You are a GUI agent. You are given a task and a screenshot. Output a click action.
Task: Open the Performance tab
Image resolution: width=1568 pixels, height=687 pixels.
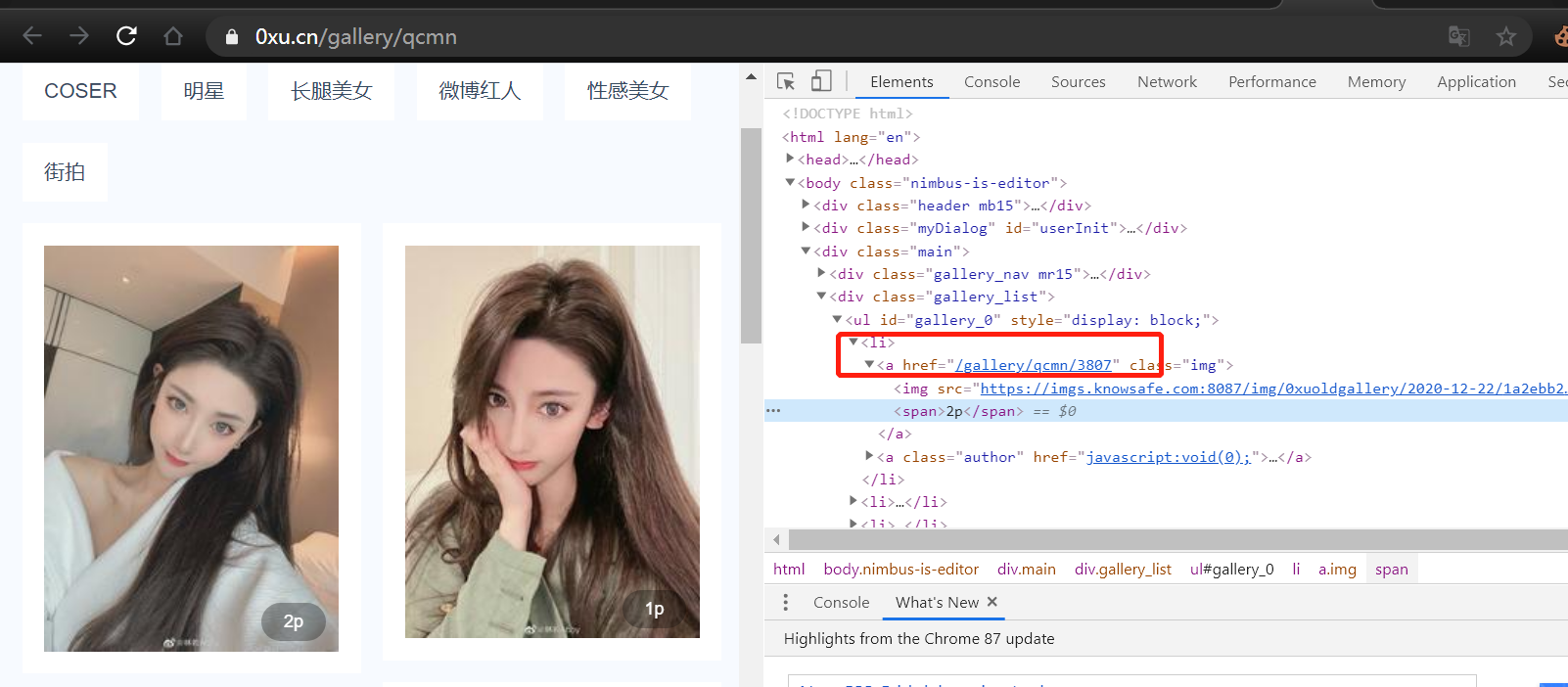click(1272, 82)
